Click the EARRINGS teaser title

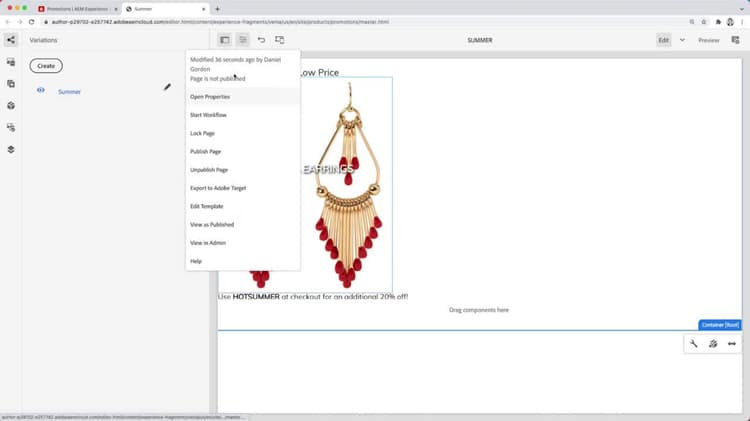click(328, 169)
